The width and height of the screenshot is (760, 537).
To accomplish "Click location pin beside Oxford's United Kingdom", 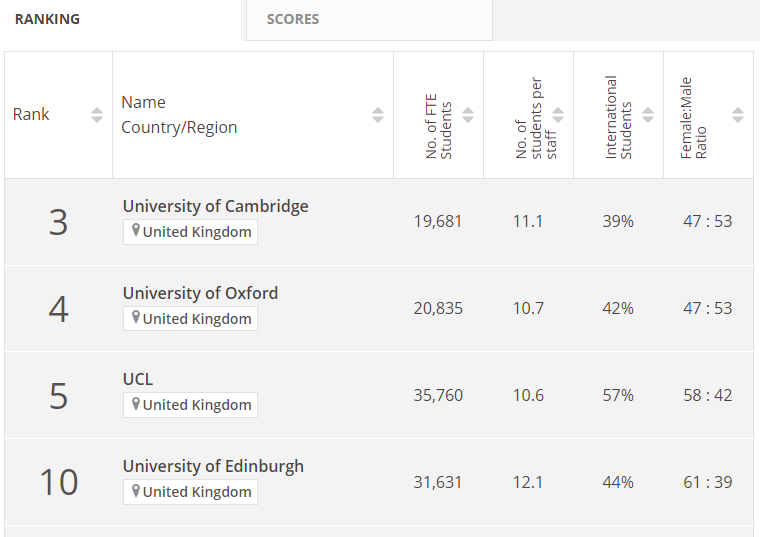I will (136, 318).
